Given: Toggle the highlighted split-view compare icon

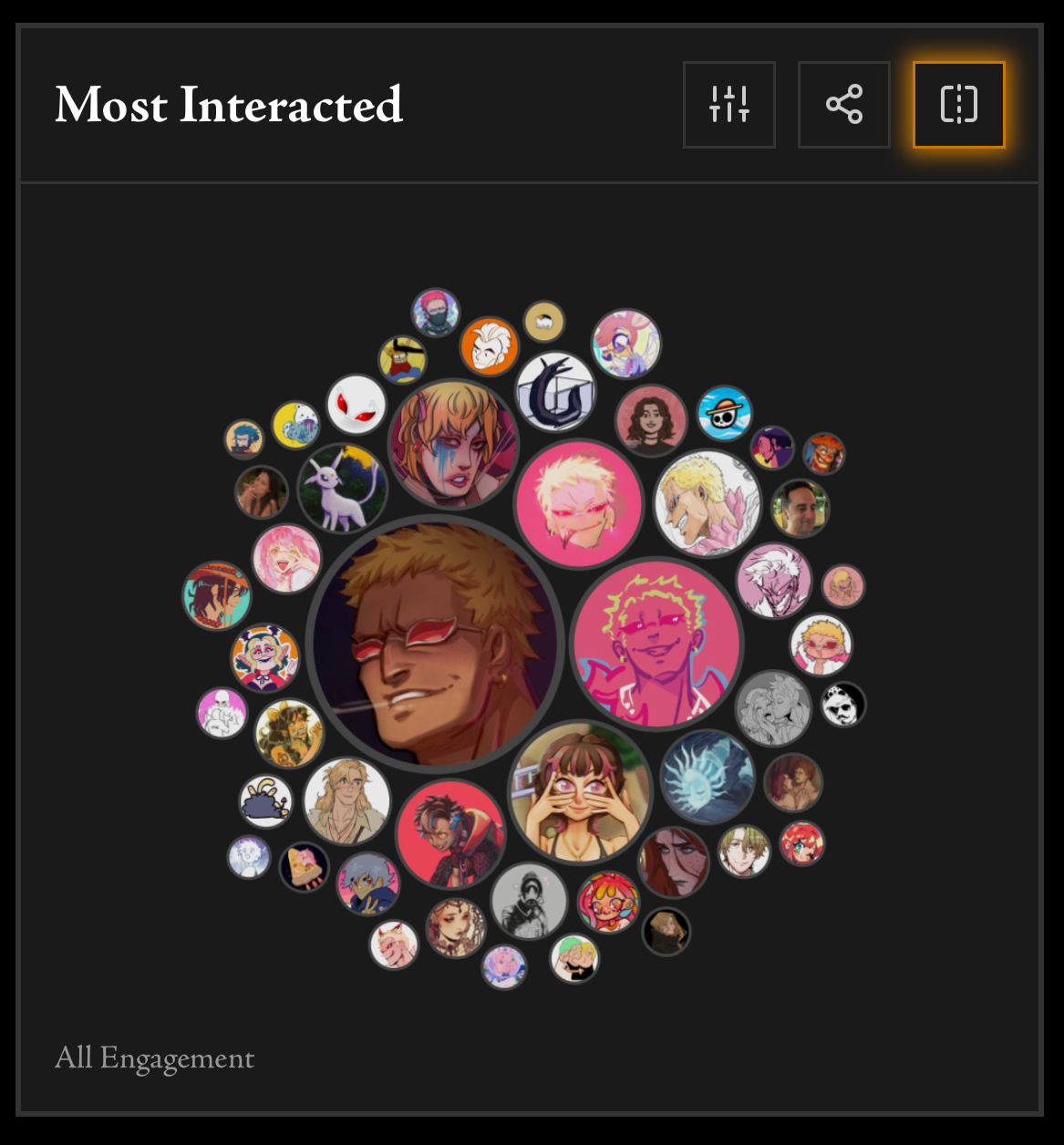Looking at the screenshot, I should pyautogui.click(x=959, y=105).
